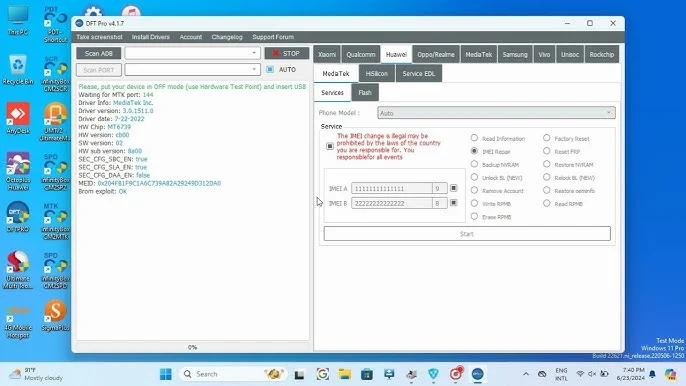Select Reset FRP radio button
The image size is (686, 386).
[546, 151]
